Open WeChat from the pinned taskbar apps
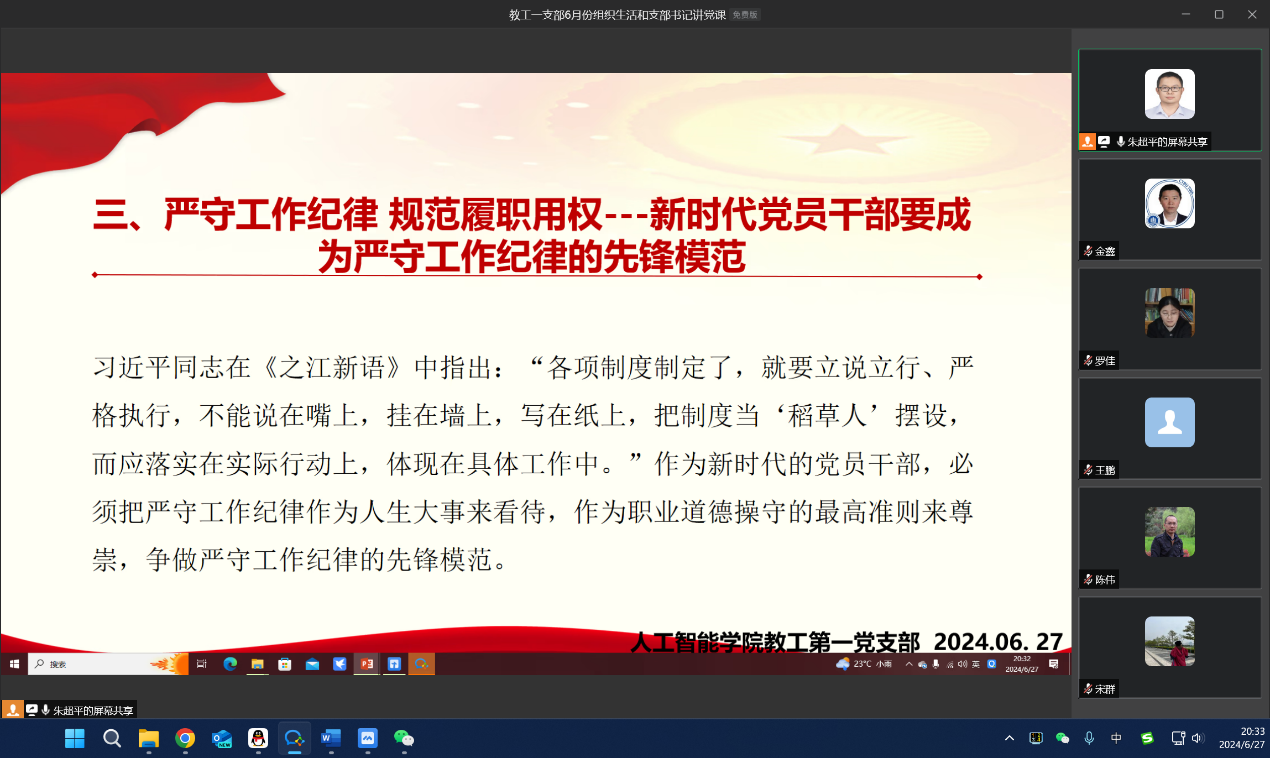Viewport: 1270px width, 758px height. pos(404,738)
